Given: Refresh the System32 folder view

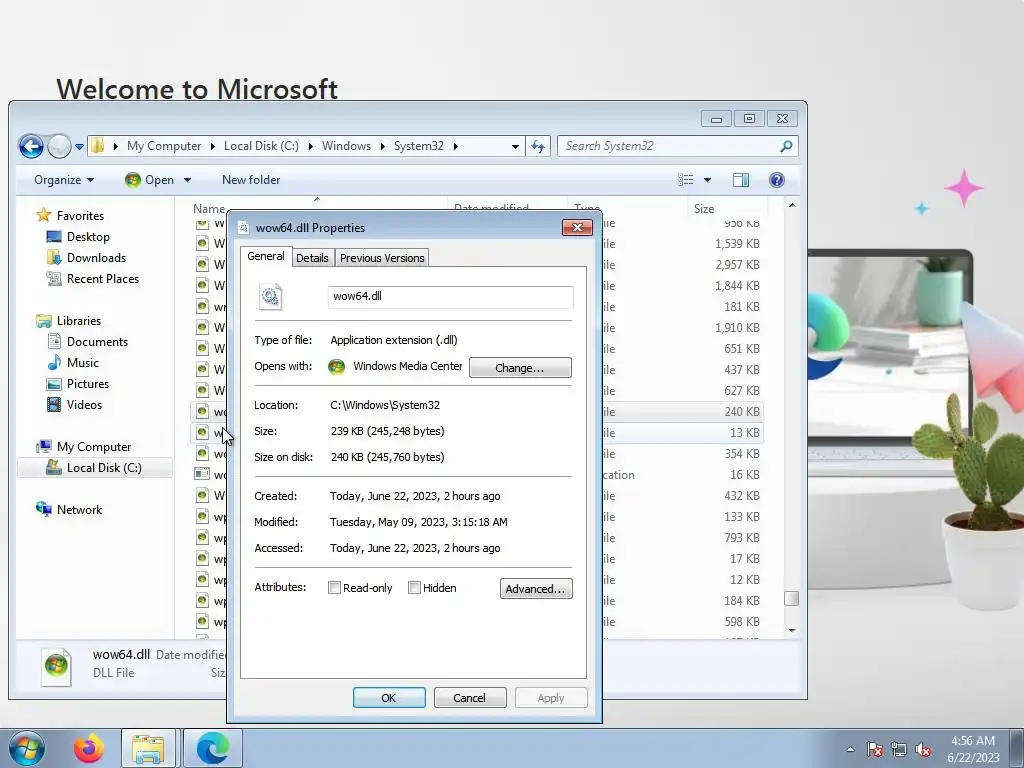Looking at the screenshot, I should [538, 146].
